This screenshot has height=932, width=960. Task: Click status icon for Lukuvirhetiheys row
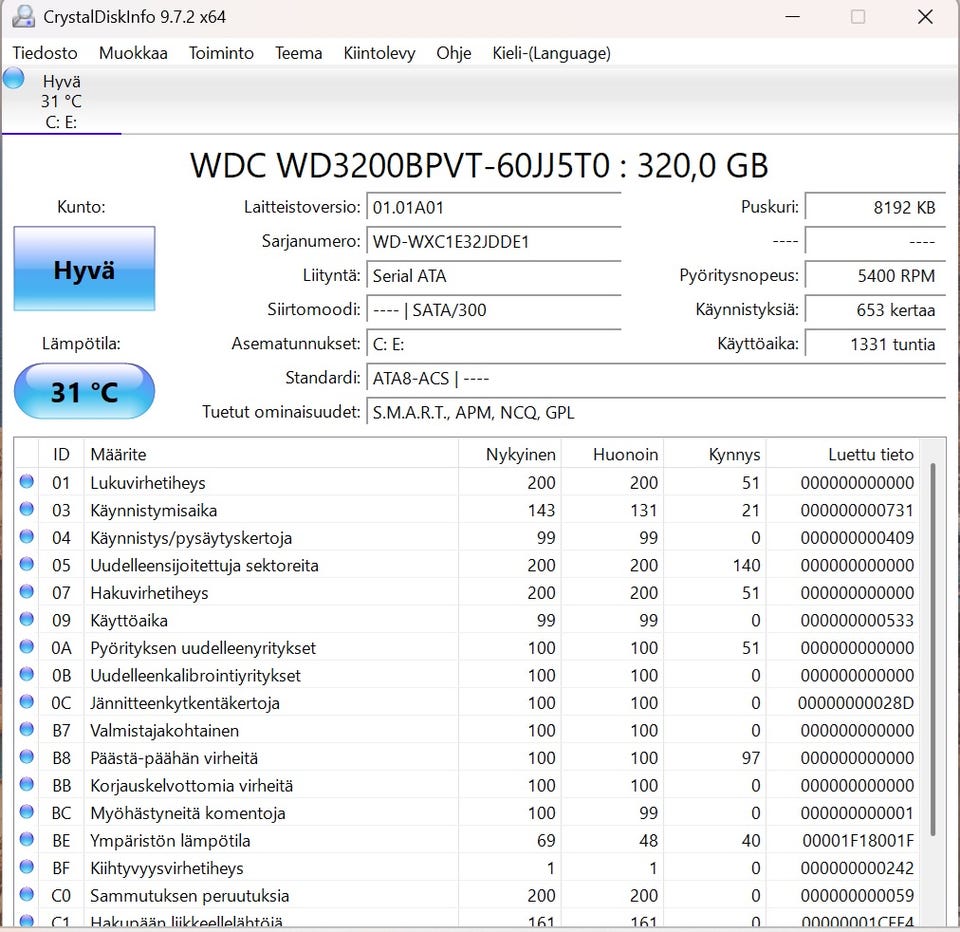coord(27,482)
